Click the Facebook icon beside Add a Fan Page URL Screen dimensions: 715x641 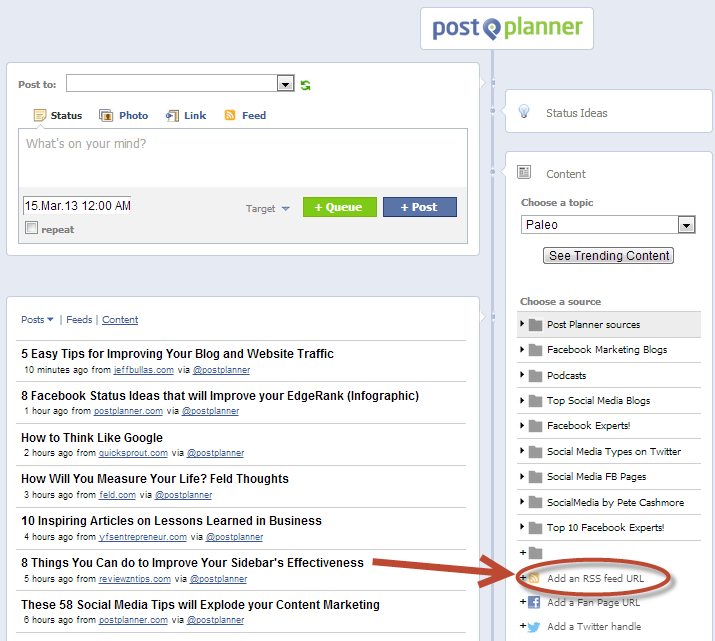click(534, 602)
